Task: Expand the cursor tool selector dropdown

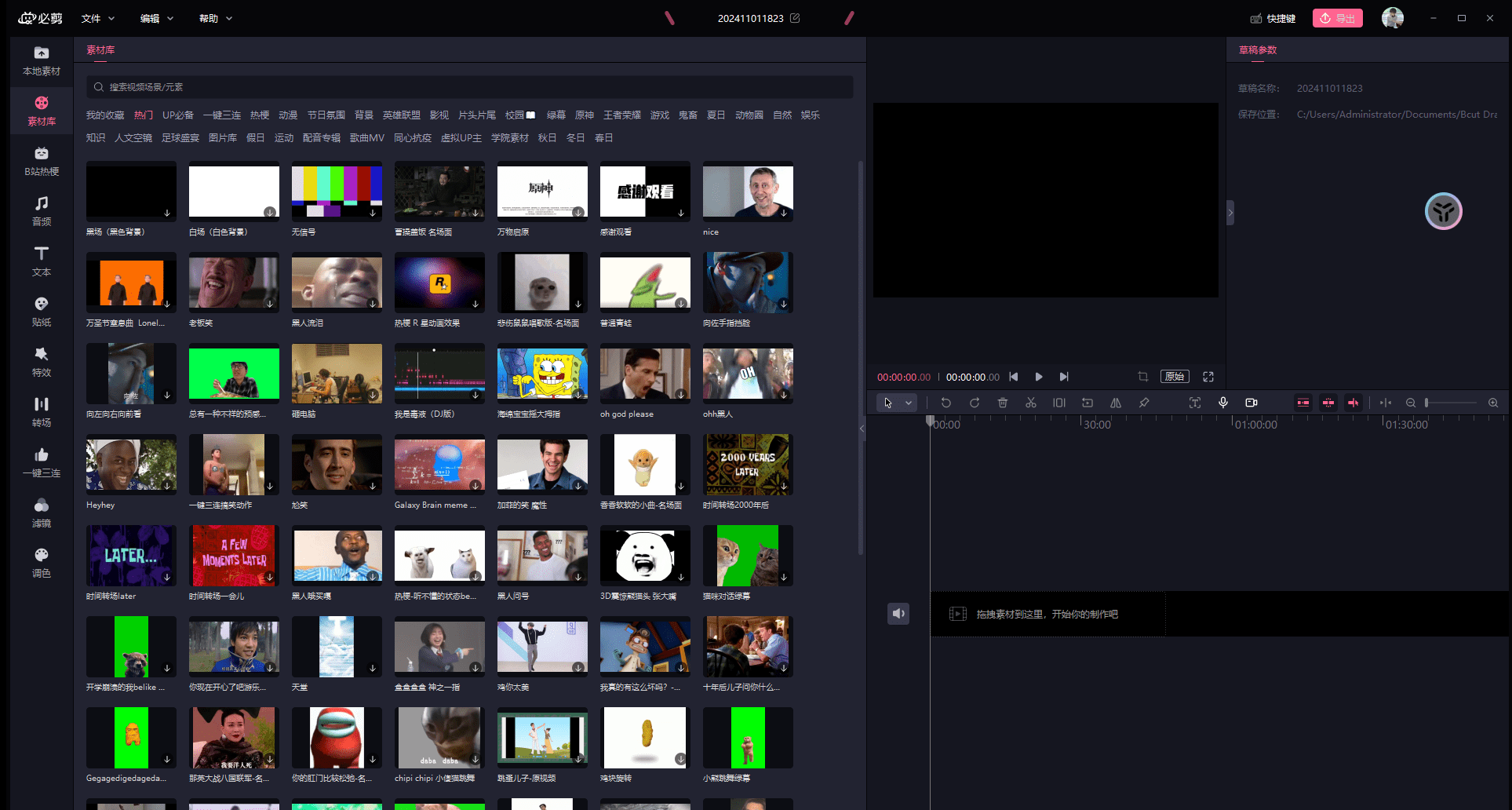Action: pos(909,403)
